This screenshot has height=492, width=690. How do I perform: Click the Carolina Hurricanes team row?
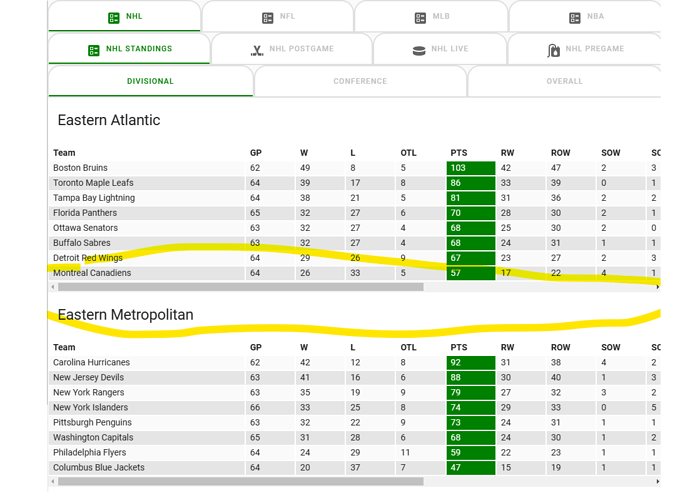click(x=88, y=362)
